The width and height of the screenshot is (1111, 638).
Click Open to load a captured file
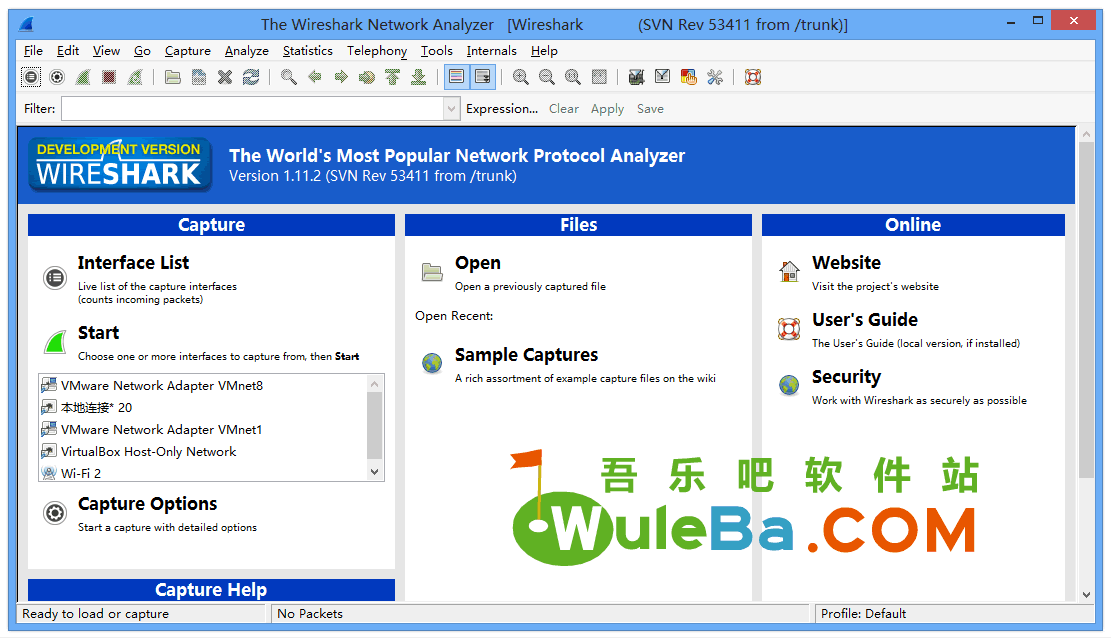pyautogui.click(x=478, y=263)
